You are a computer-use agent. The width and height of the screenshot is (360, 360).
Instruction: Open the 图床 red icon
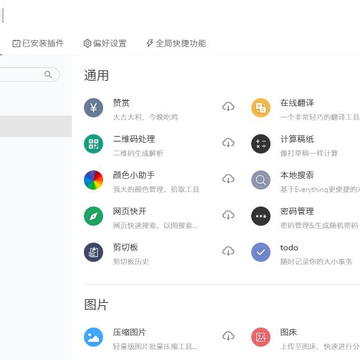point(261,337)
